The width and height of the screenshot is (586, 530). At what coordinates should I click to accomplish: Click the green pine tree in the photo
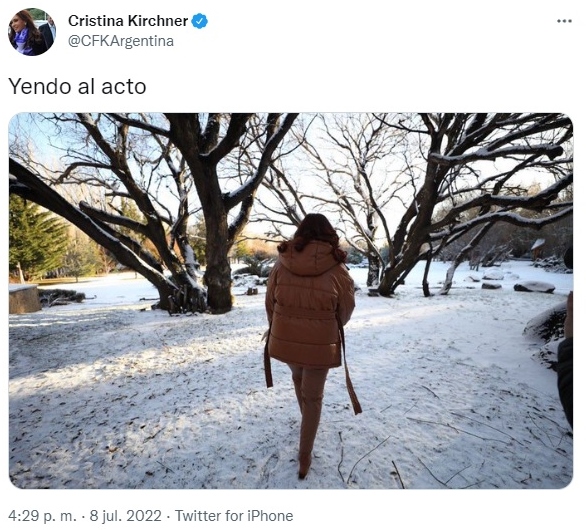tap(34, 239)
